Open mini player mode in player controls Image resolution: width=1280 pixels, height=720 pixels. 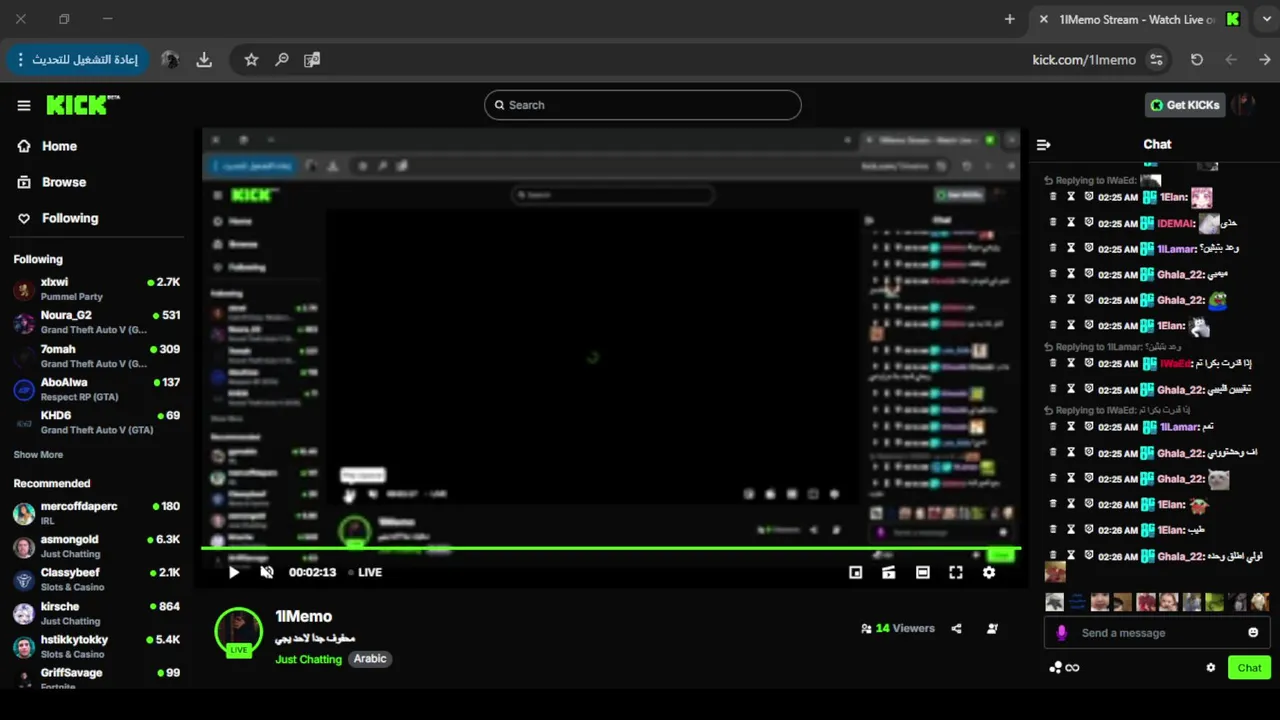856,572
